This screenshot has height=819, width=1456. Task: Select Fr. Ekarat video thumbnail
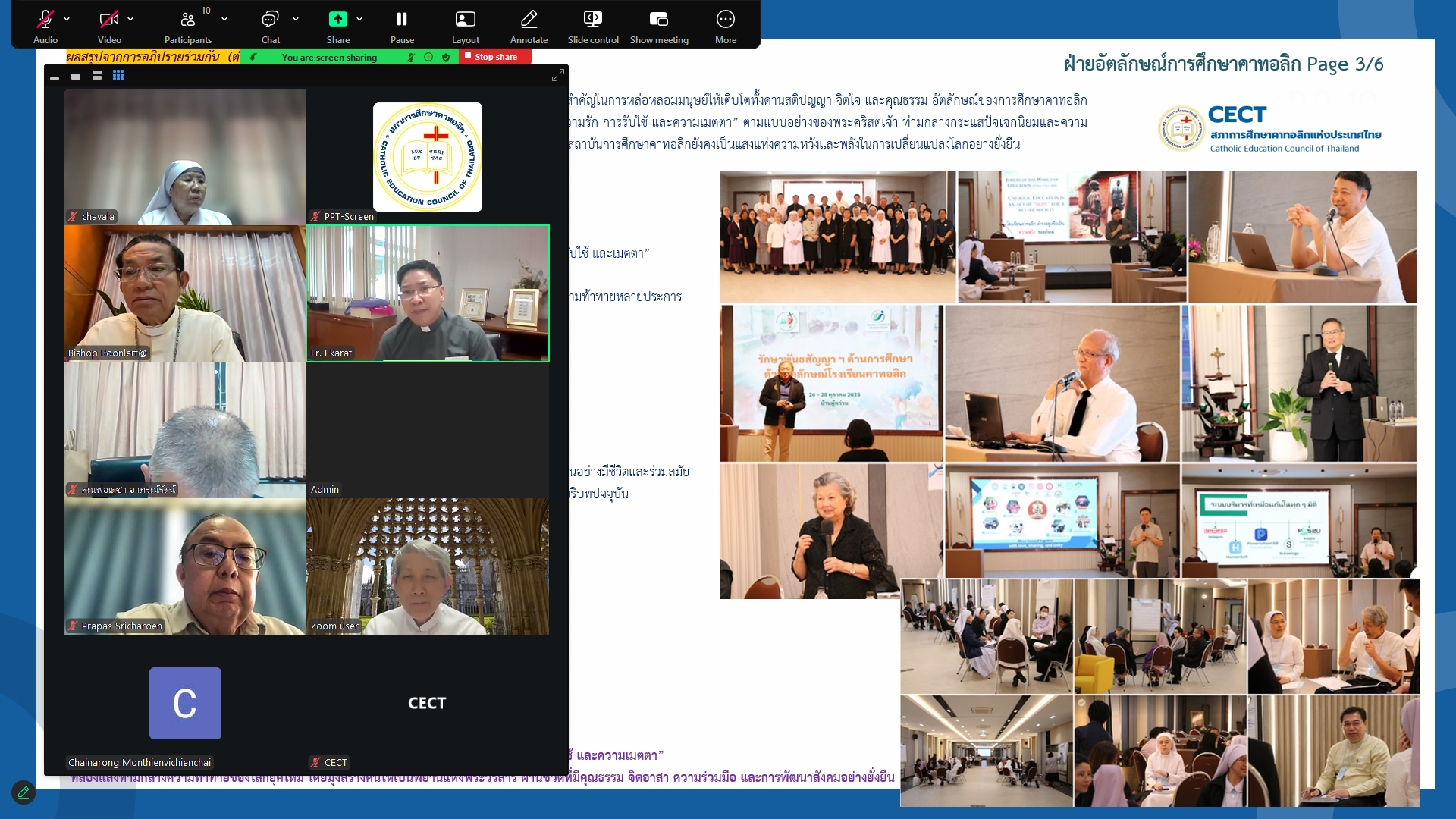tap(428, 293)
